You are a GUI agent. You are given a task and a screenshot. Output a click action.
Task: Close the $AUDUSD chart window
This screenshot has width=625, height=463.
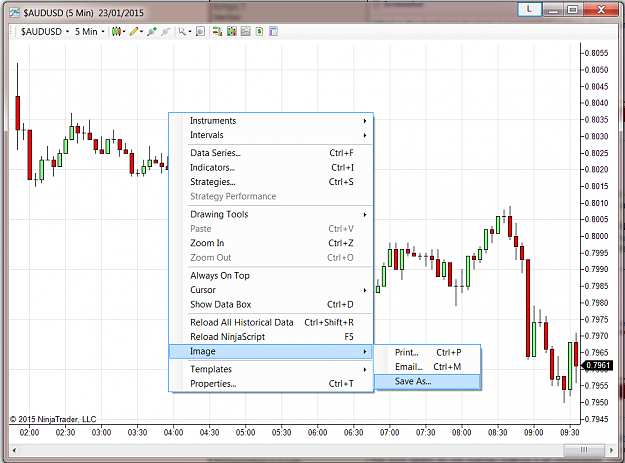tap(601, 10)
